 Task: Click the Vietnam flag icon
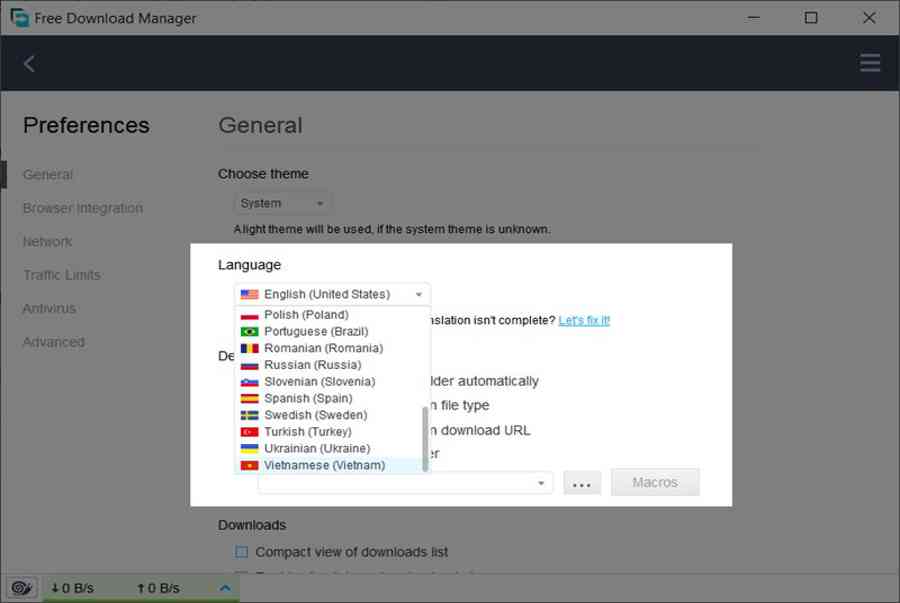(x=249, y=465)
